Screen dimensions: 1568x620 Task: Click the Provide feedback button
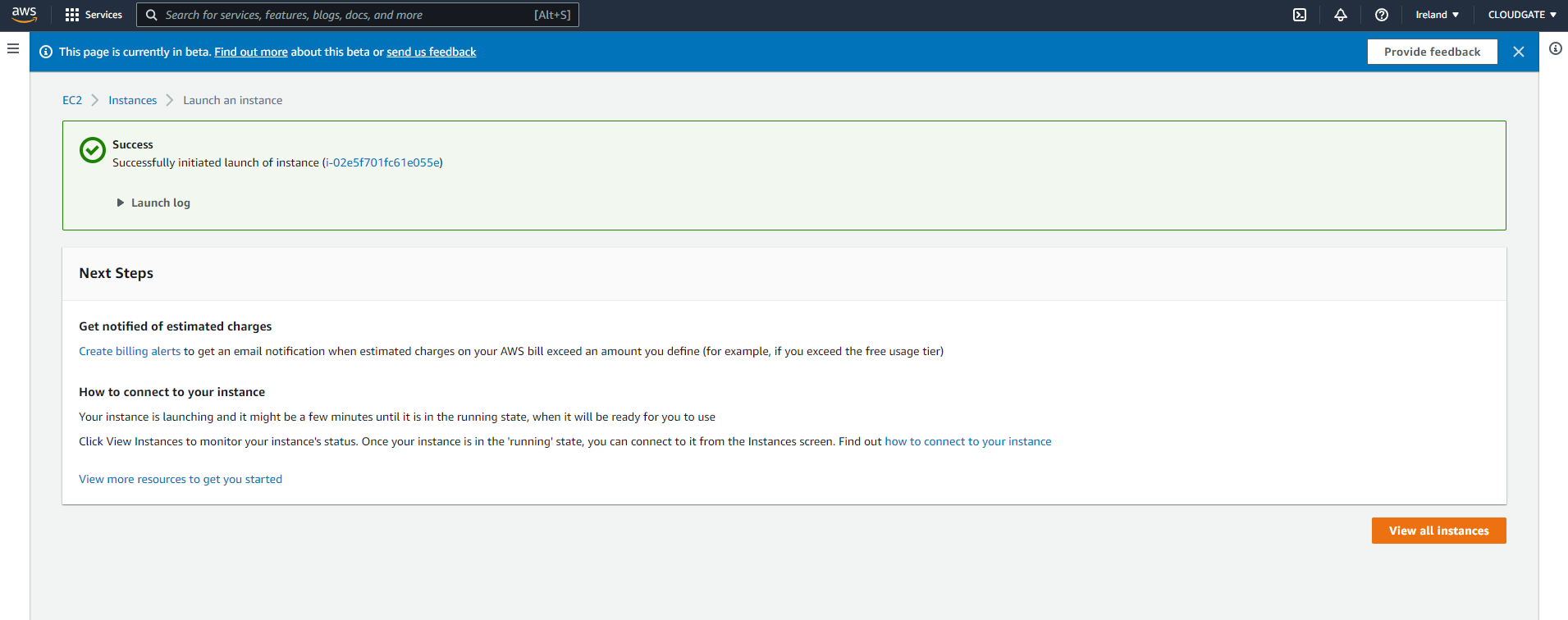pyautogui.click(x=1432, y=52)
